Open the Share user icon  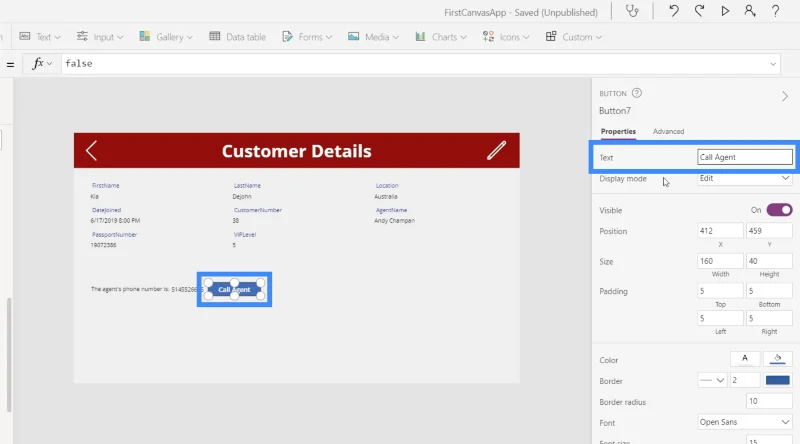coord(749,11)
